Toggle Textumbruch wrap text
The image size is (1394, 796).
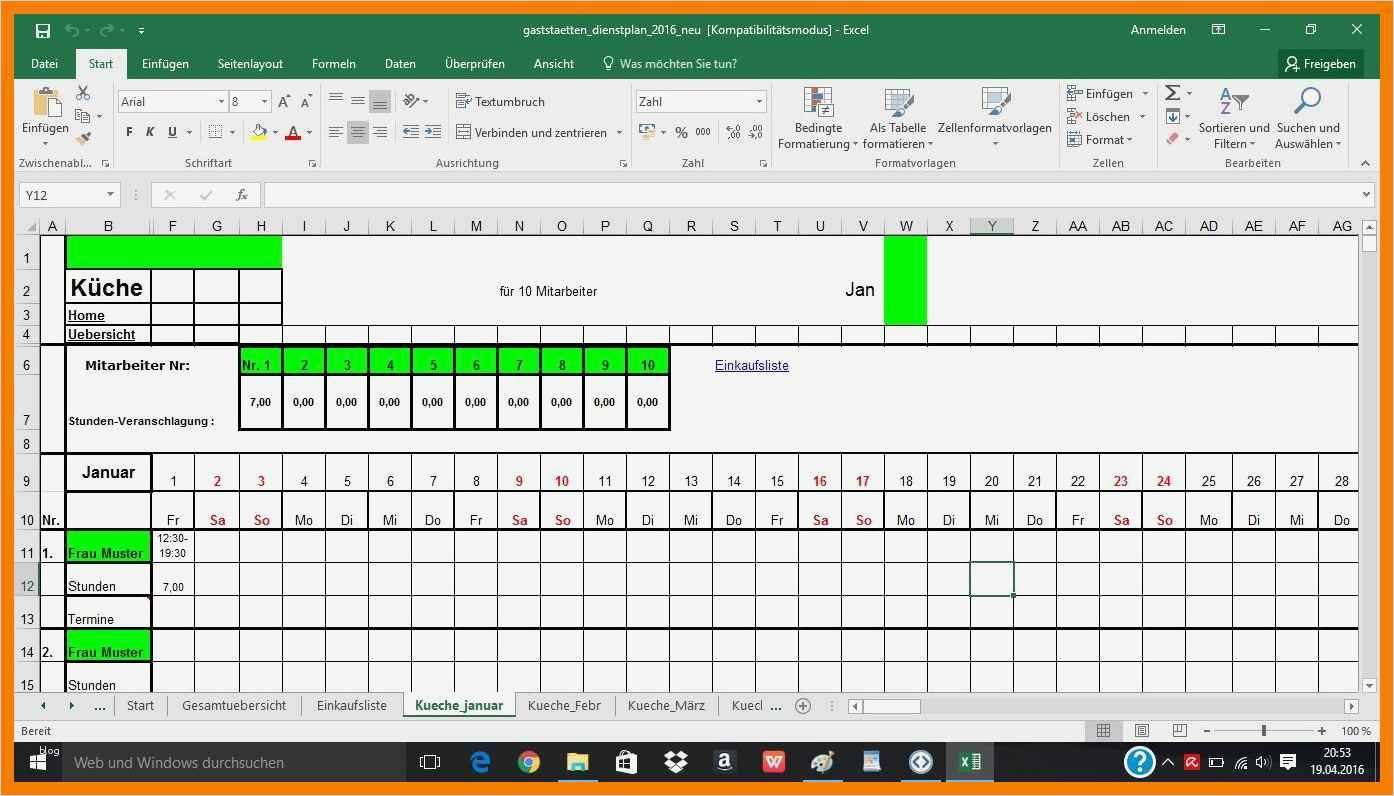point(500,101)
